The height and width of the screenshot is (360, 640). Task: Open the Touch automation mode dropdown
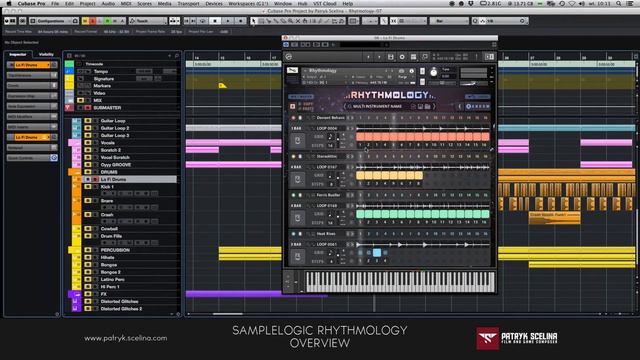148,20
